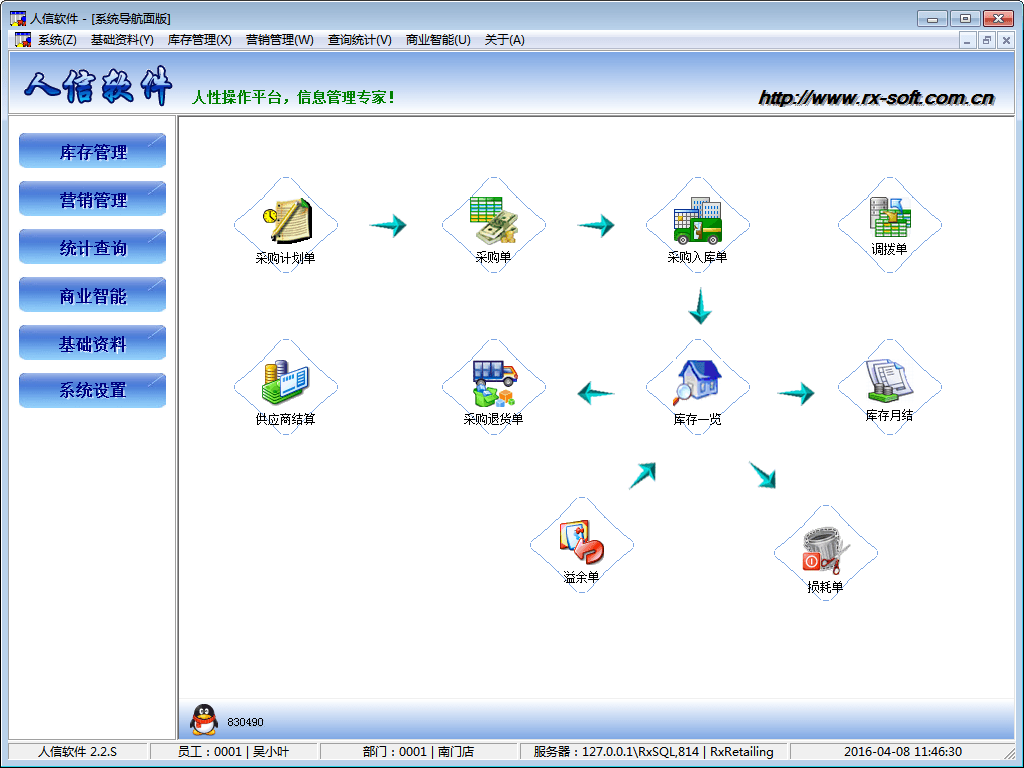Click the inner window restore button in menu bar
Viewport: 1024px width, 768px height.
(986, 40)
